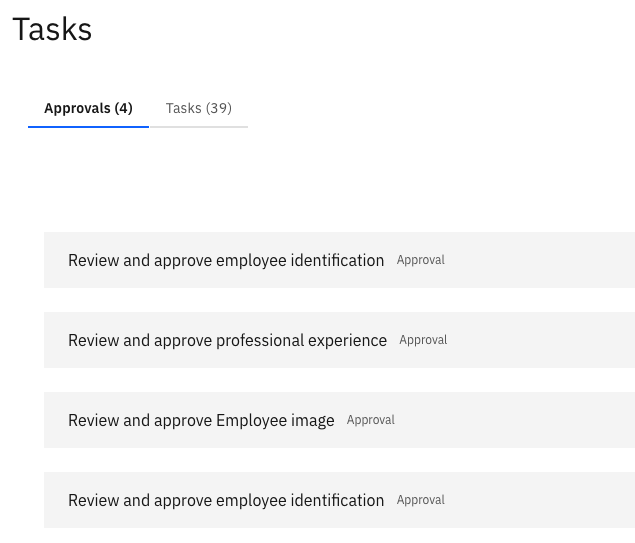The width and height of the screenshot is (635, 543).
Task: Open the Tasks (39) tab
Action: [198, 109]
